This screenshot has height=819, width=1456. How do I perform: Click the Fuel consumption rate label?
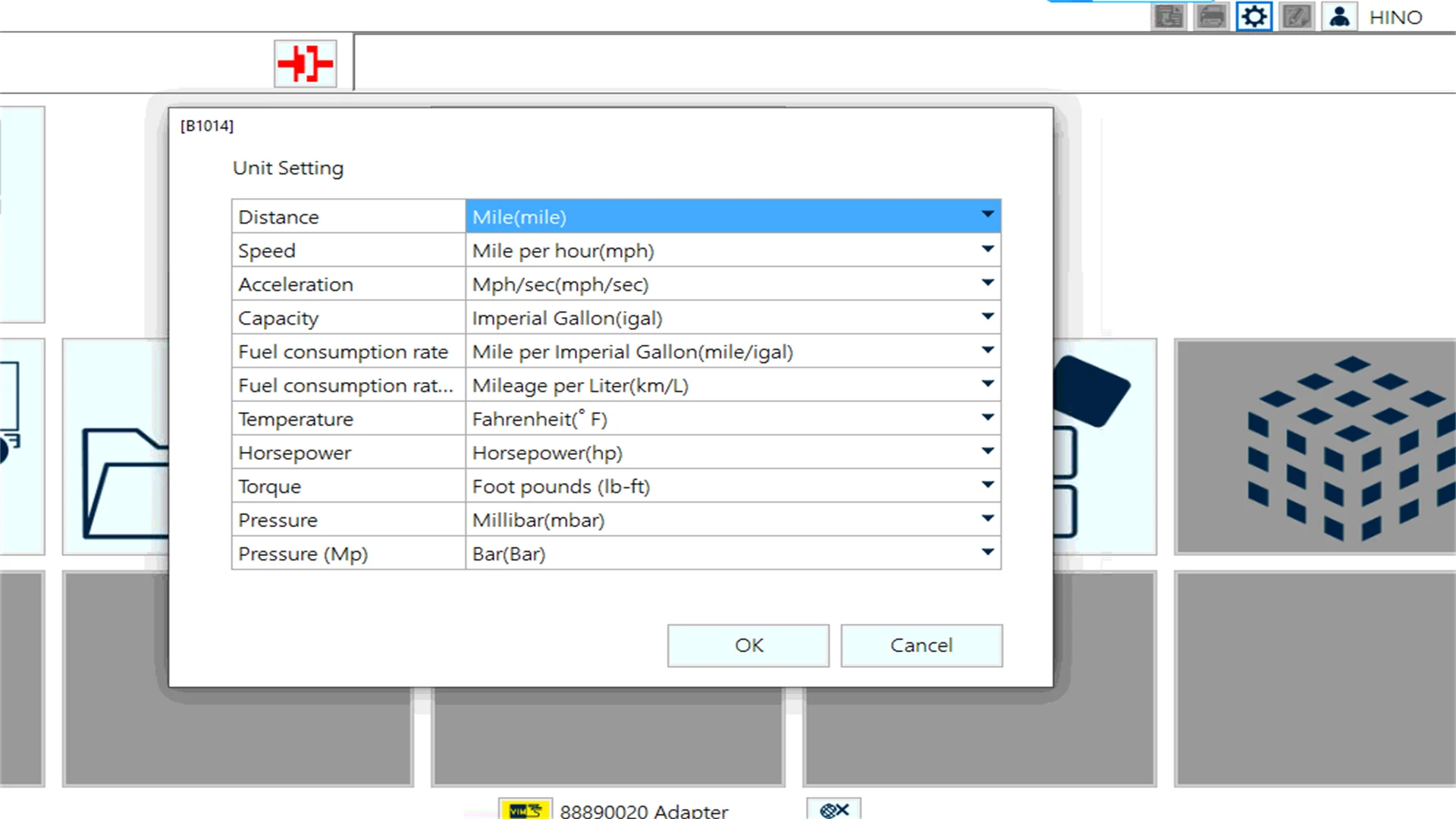point(343,352)
